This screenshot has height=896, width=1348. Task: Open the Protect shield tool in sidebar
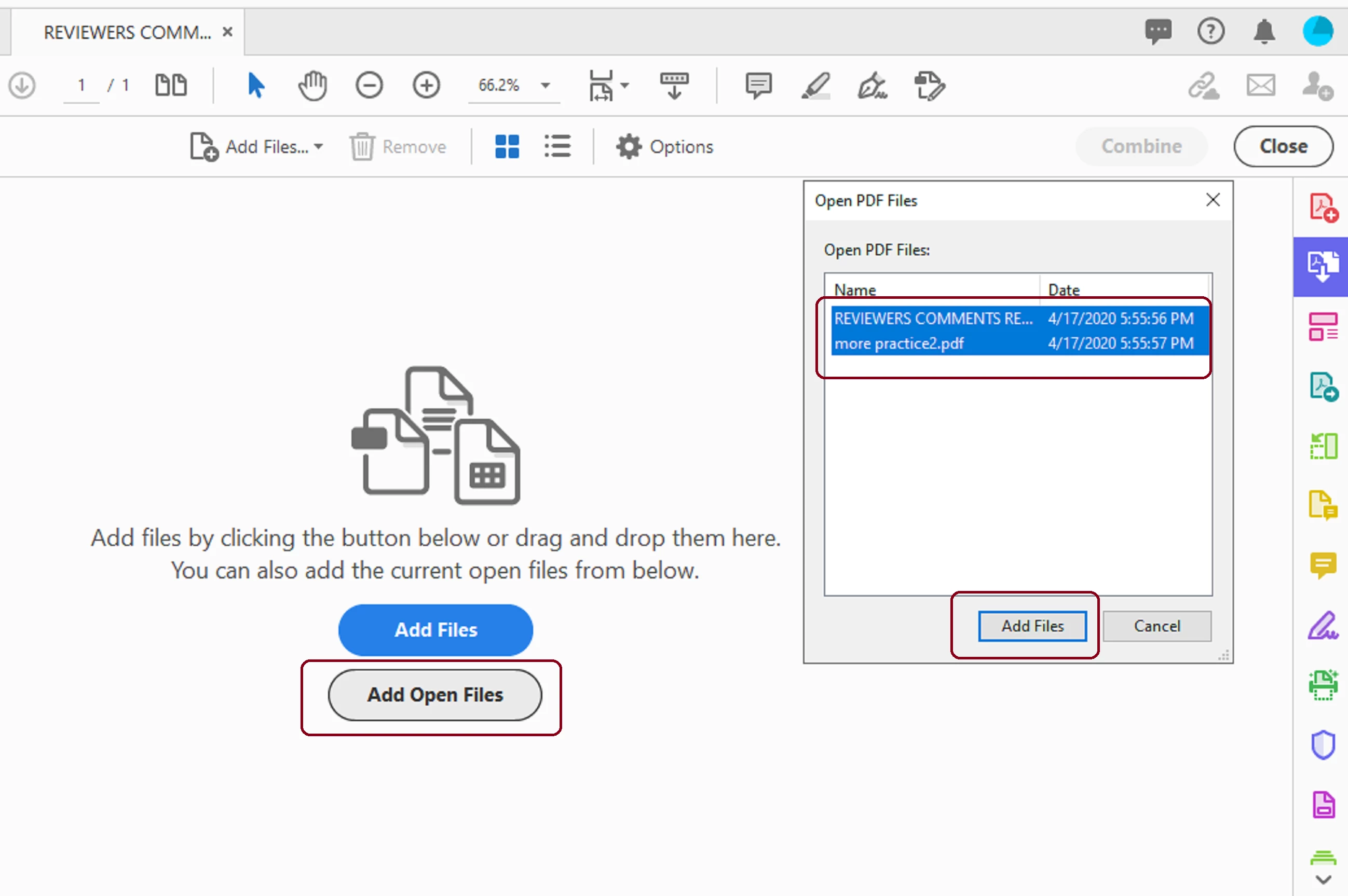point(1323,745)
